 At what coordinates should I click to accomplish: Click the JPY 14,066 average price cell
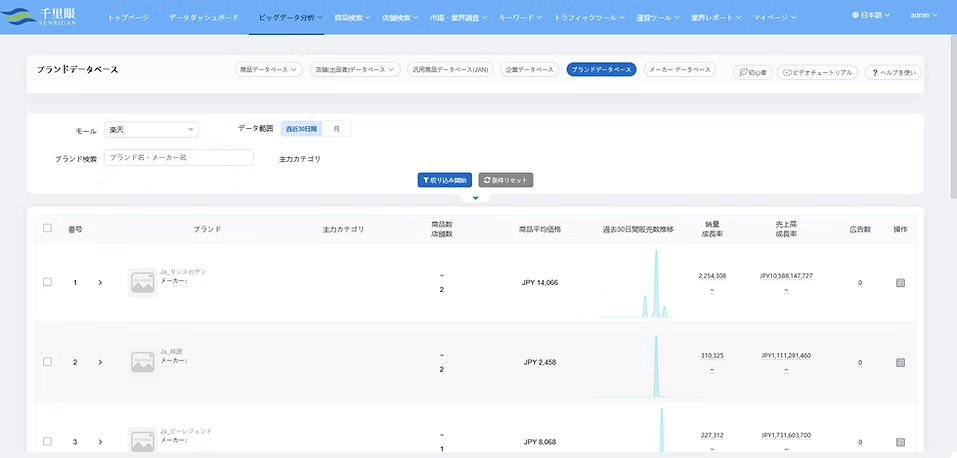tap(540, 283)
